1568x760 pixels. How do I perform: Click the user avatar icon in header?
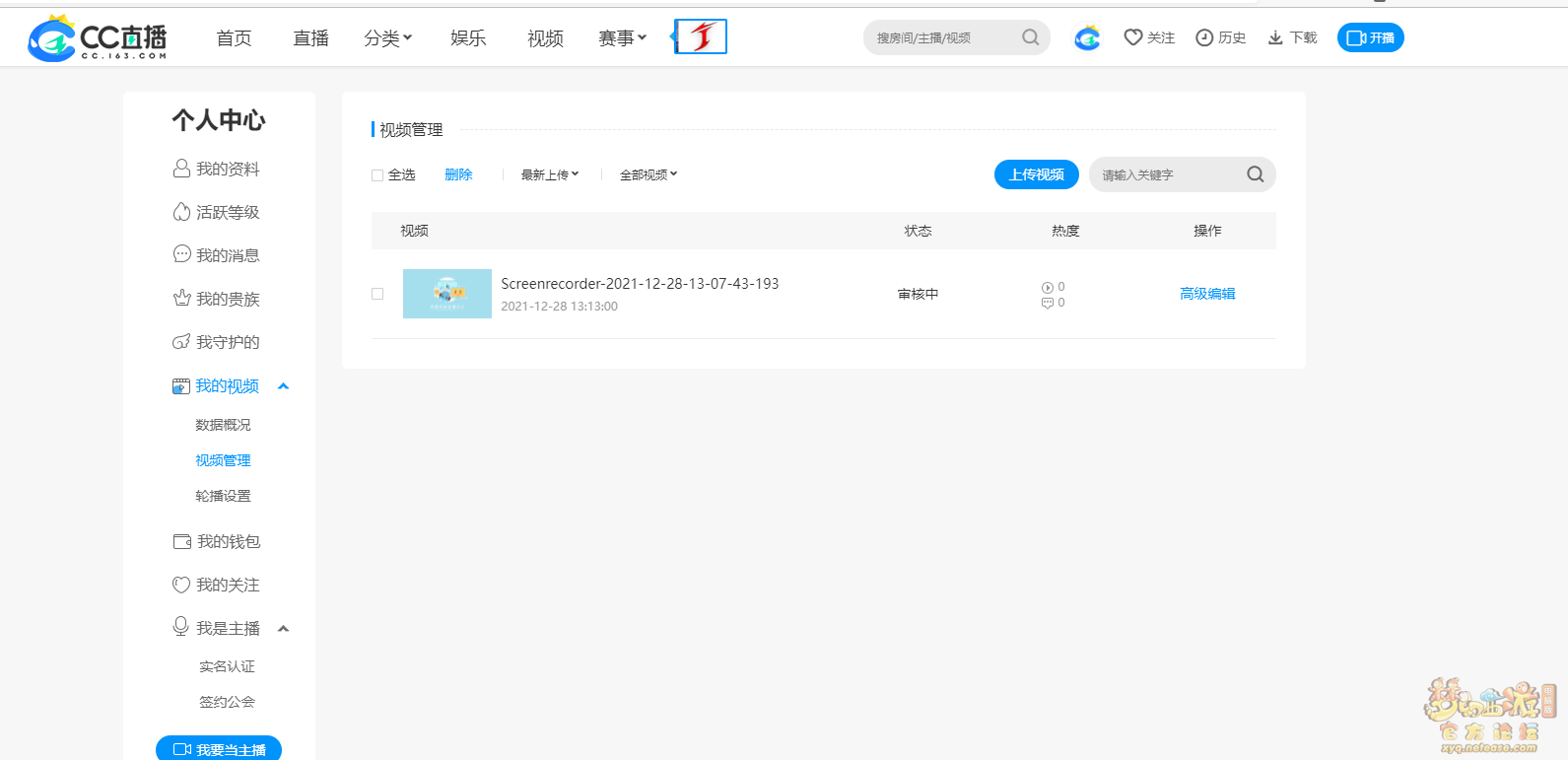tap(1087, 38)
